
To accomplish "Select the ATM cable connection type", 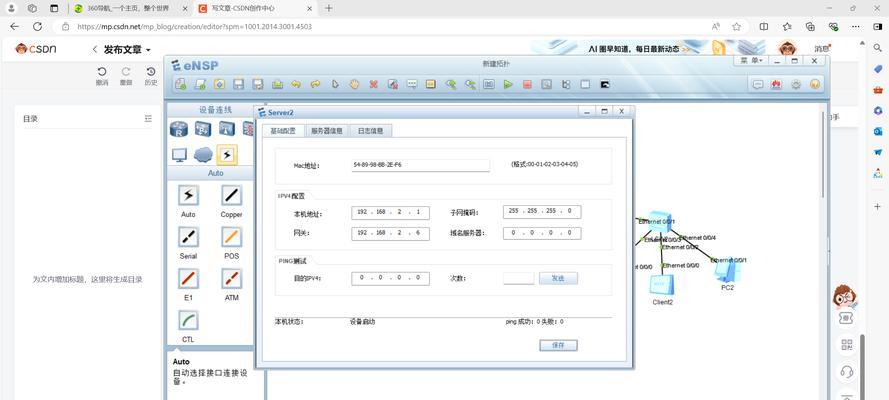I will coord(231,279).
